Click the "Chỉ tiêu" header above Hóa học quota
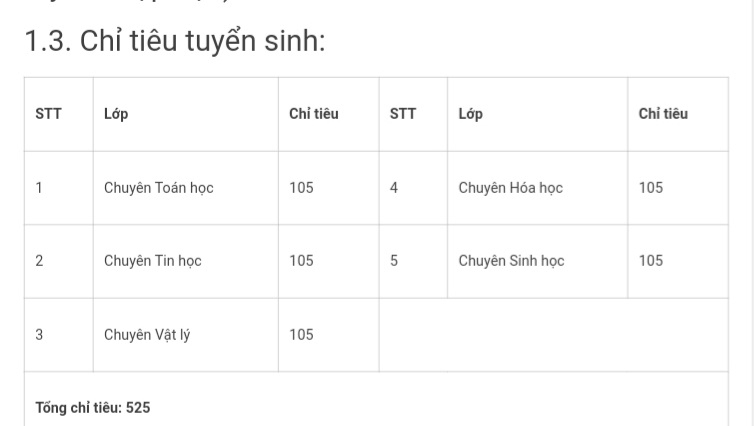This screenshot has width=754, height=426. [x=663, y=114]
